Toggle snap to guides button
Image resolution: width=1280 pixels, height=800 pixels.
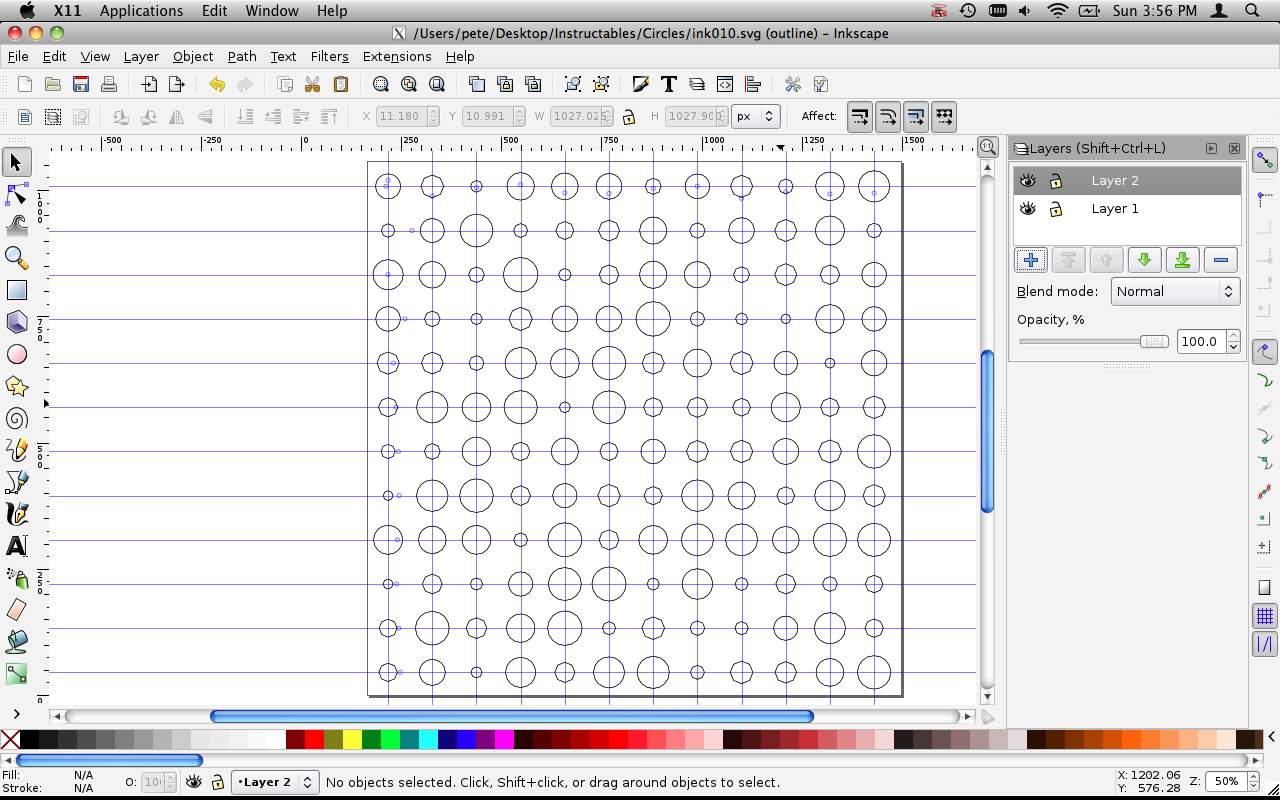(1265, 644)
